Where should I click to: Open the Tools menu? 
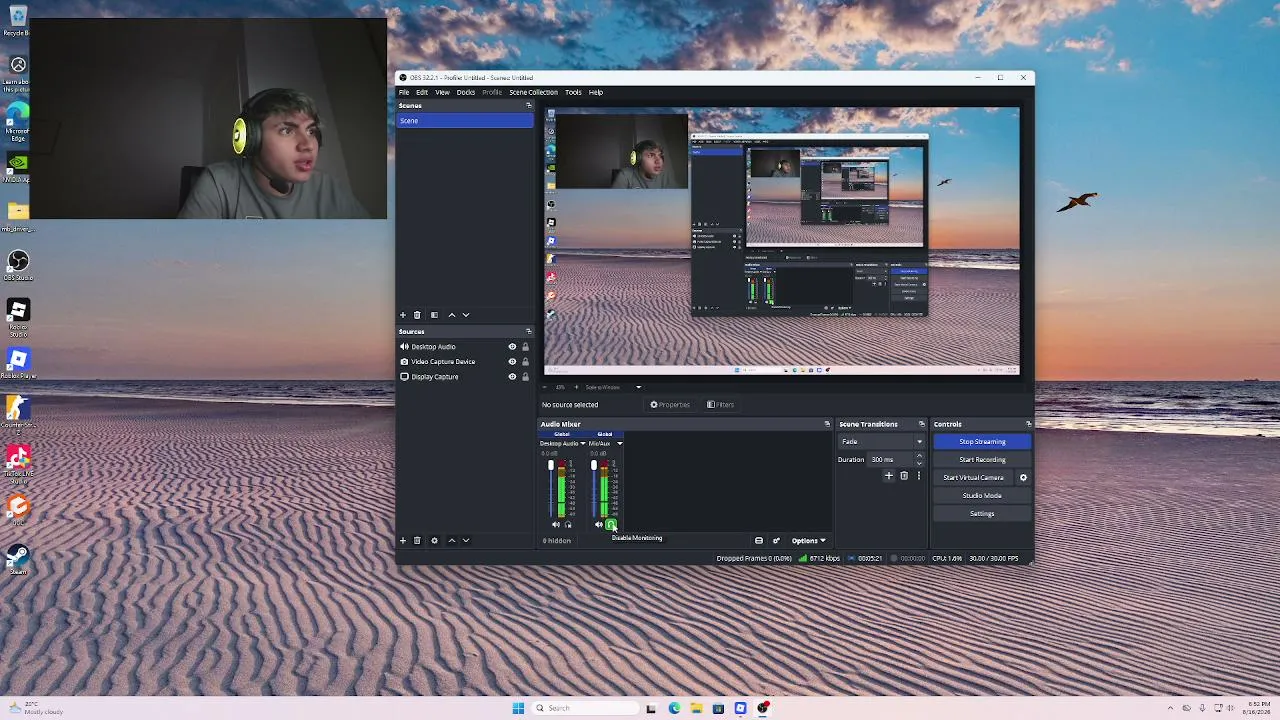click(x=573, y=92)
